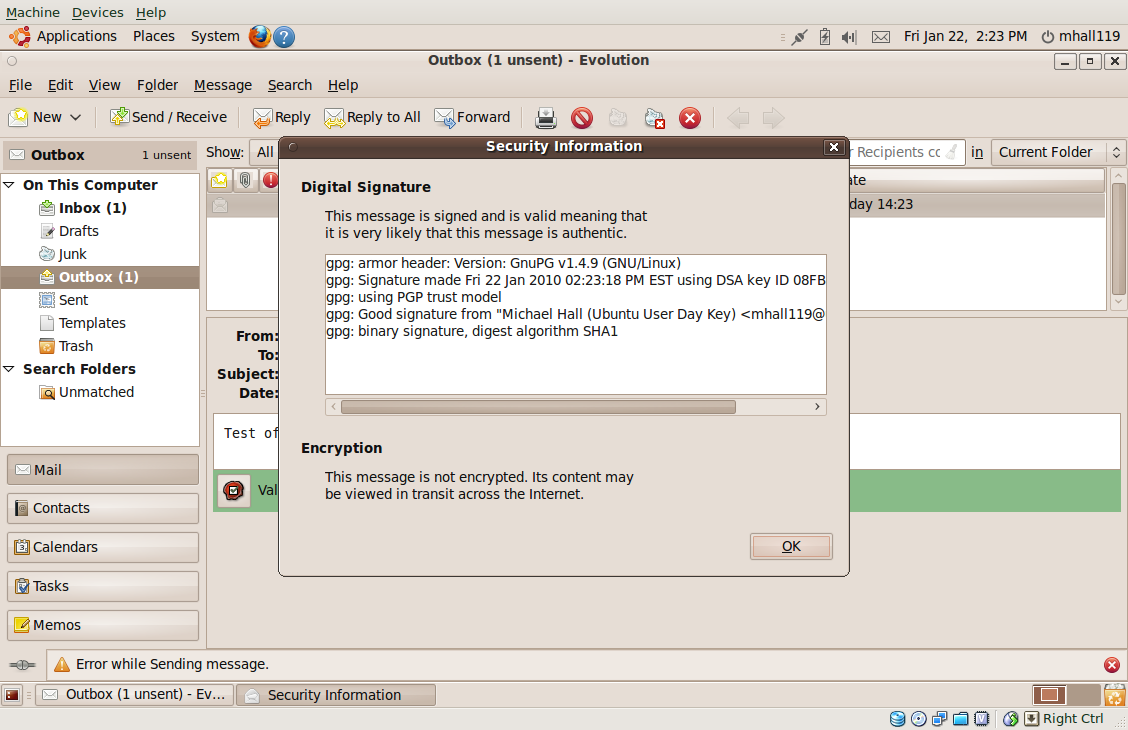The width and height of the screenshot is (1128, 730).
Task: Click the Send / Receive toolbar icon
Action: [120, 117]
